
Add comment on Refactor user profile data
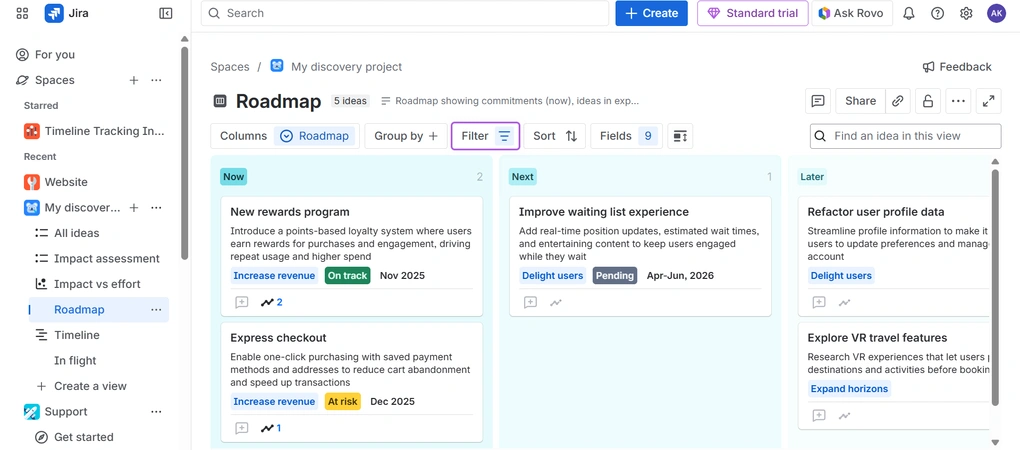tap(819, 302)
